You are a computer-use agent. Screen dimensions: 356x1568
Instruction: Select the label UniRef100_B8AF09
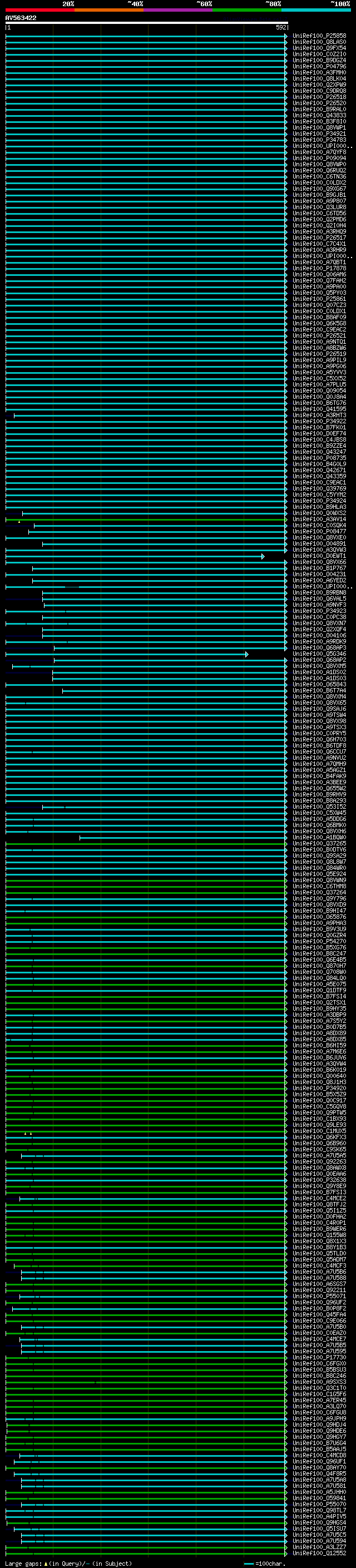click(319, 317)
